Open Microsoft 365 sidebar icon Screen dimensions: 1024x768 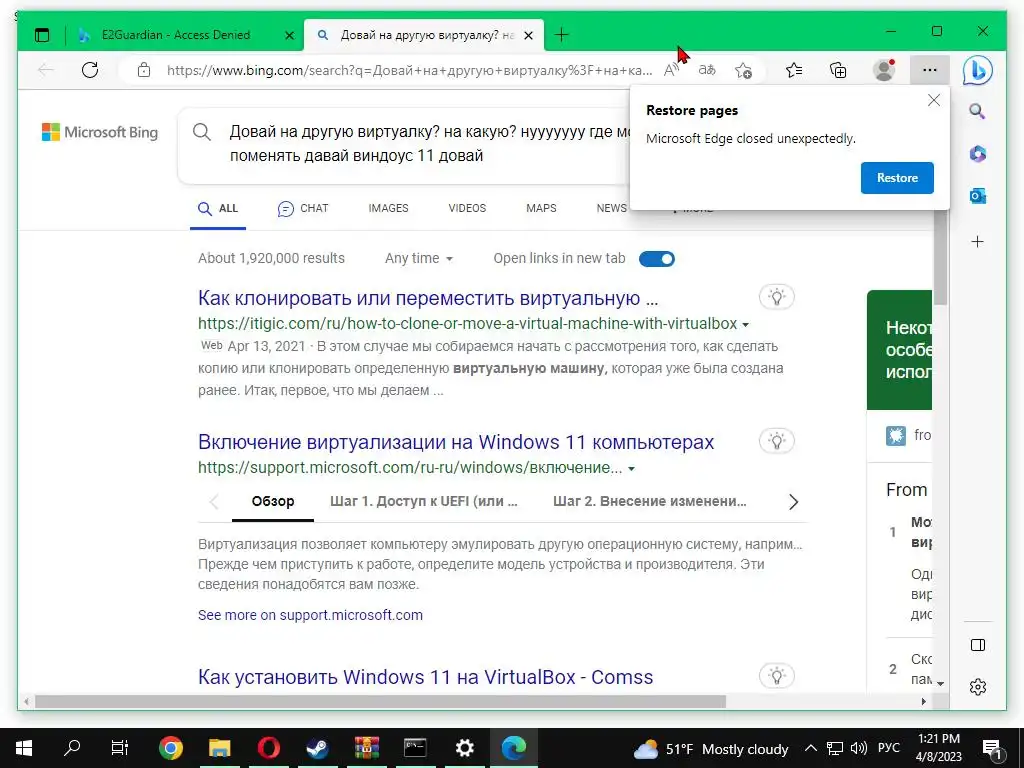coord(978,153)
